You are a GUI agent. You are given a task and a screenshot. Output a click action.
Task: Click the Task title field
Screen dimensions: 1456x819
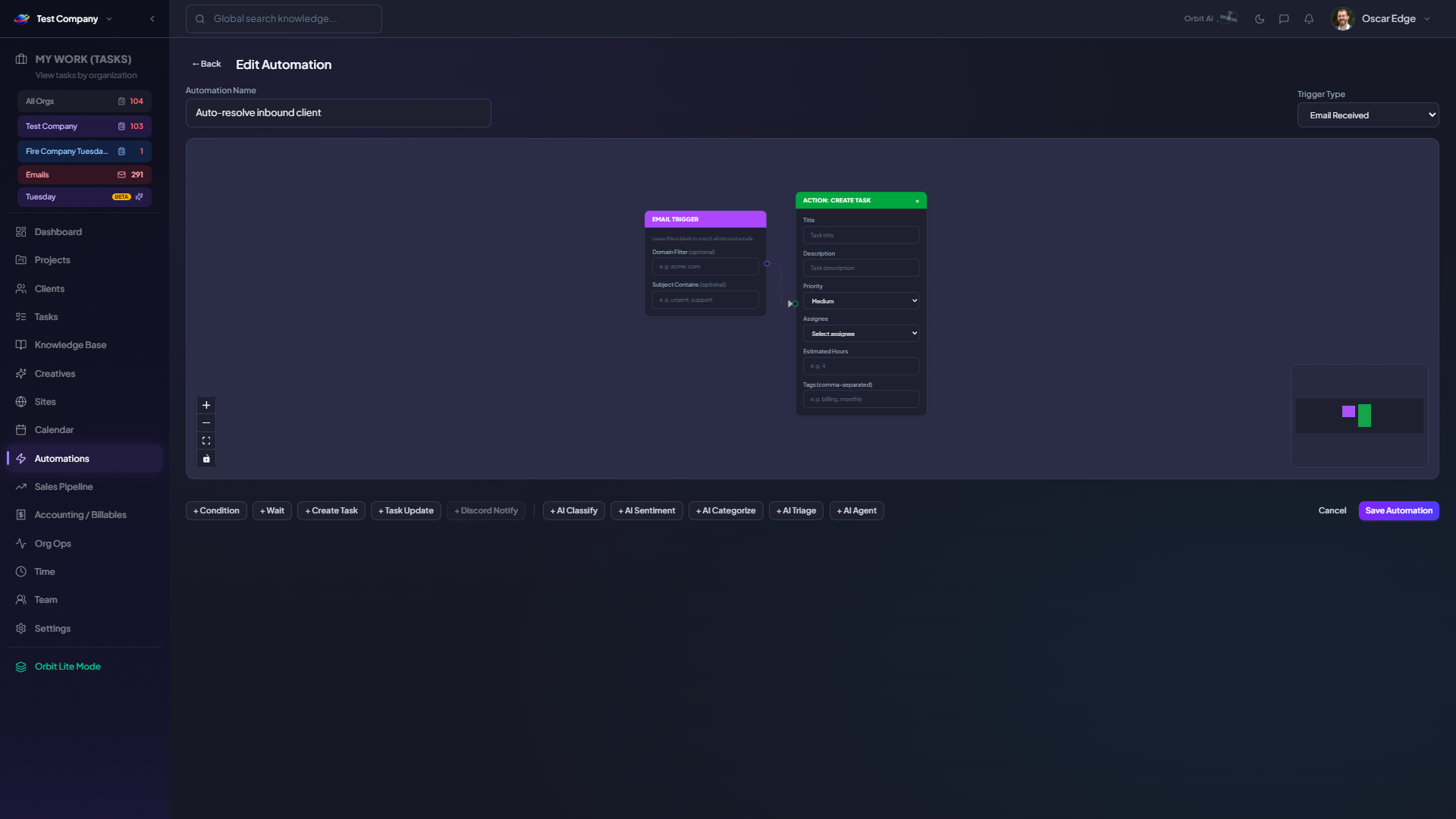[x=861, y=235]
